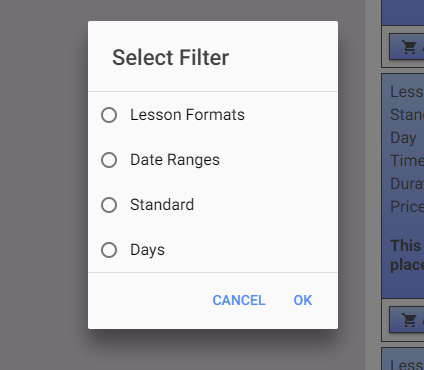Pick the Standard filter radio button

tap(109, 205)
